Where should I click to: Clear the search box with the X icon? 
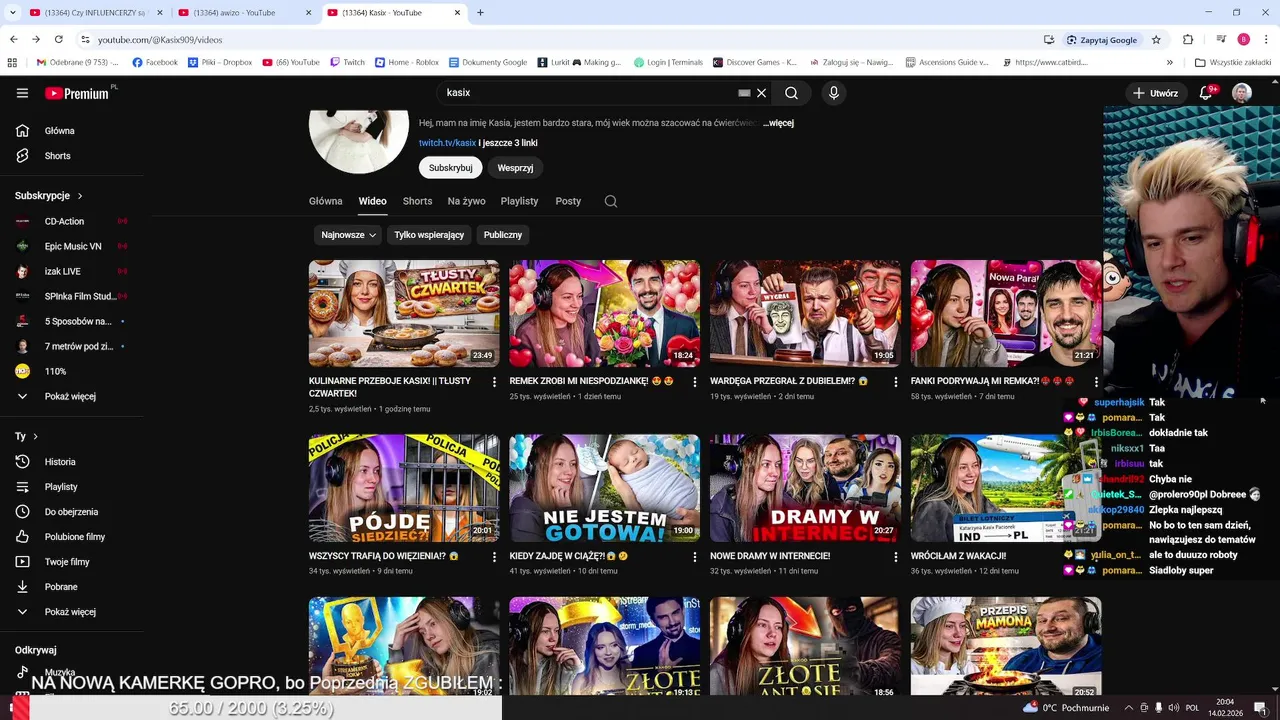(761, 93)
